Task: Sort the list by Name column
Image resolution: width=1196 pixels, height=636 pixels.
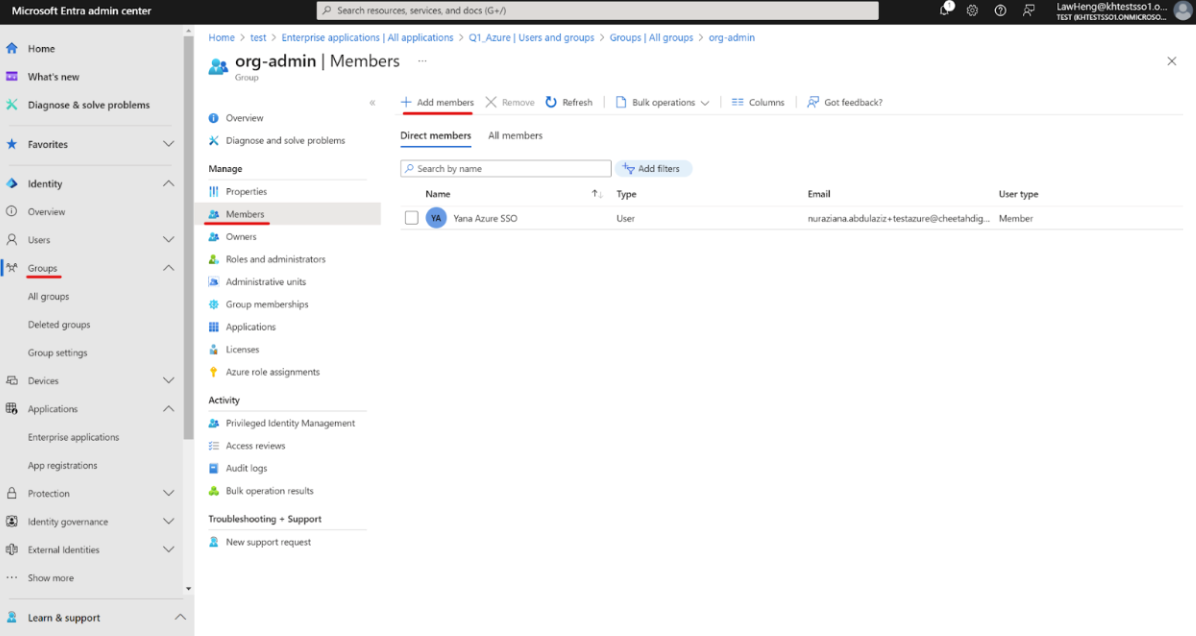Action: 438,194
